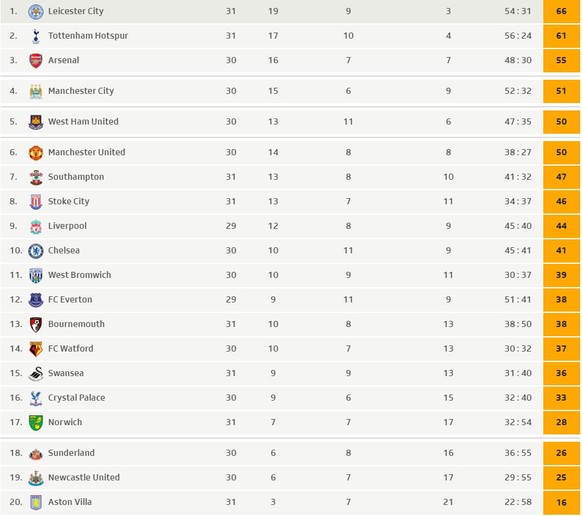Open the Crystal Palace team name
Viewport: 582px width, 516px height.
(x=76, y=398)
